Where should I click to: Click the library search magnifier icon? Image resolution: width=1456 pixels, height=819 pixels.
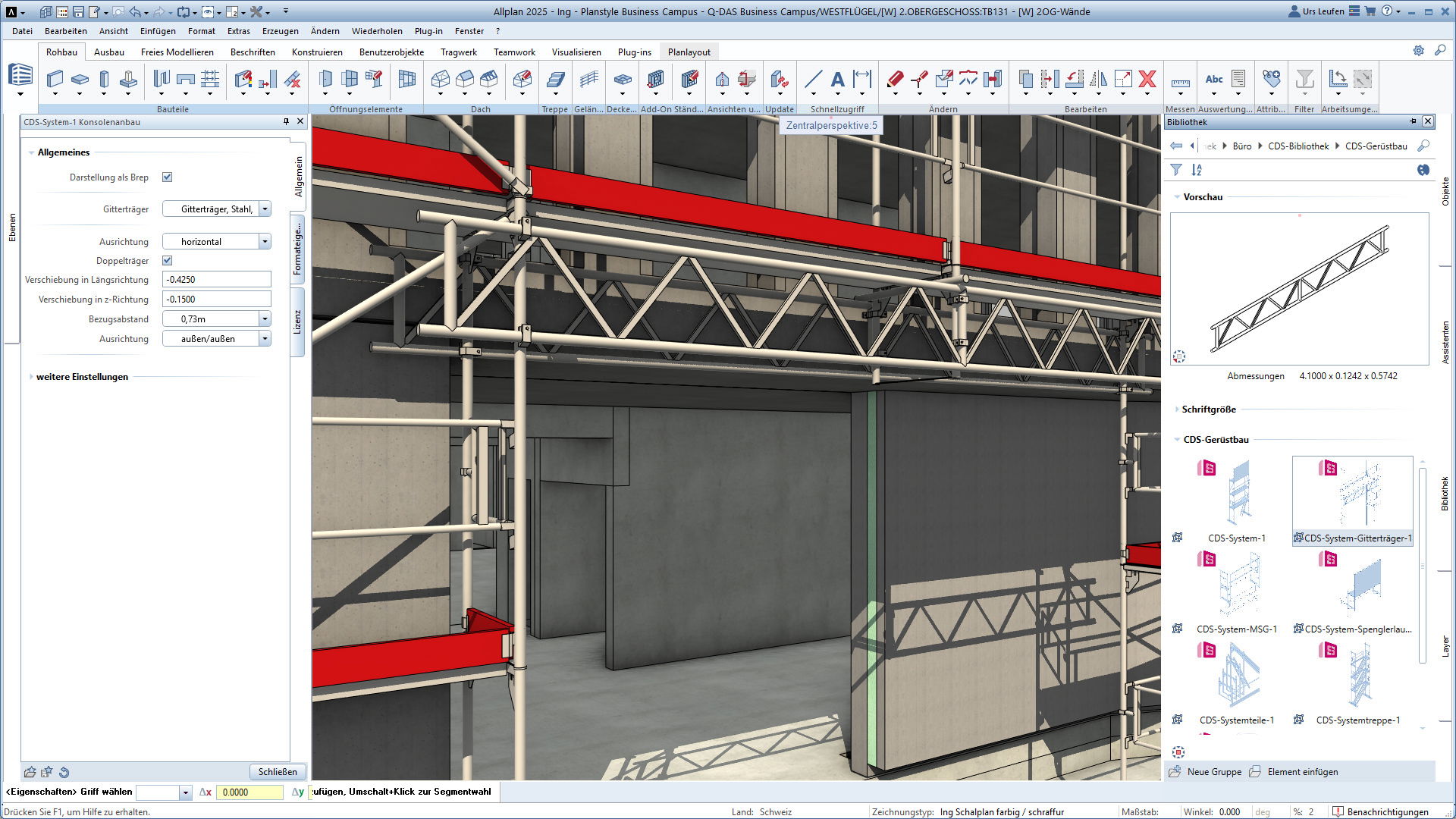pos(1423,146)
